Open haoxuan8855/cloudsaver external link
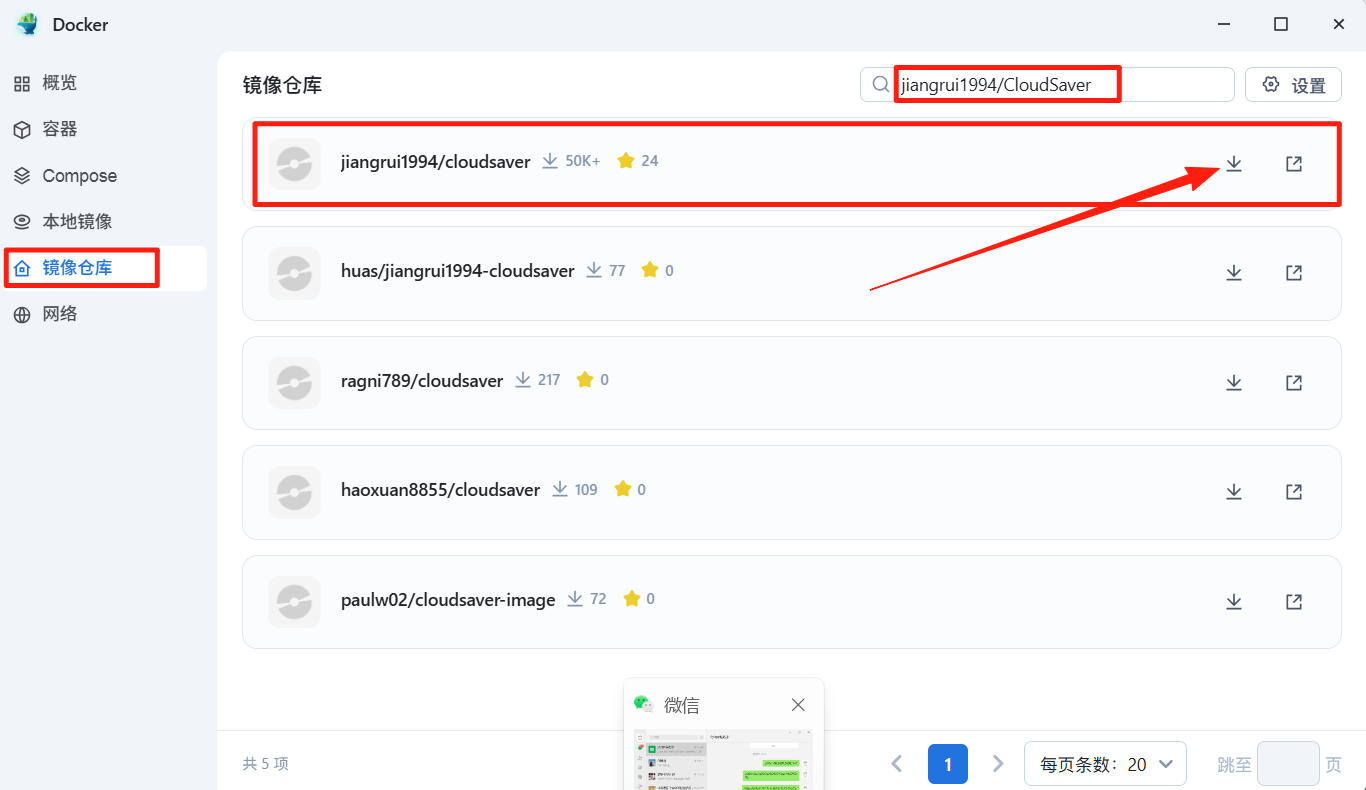 tap(1294, 491)
